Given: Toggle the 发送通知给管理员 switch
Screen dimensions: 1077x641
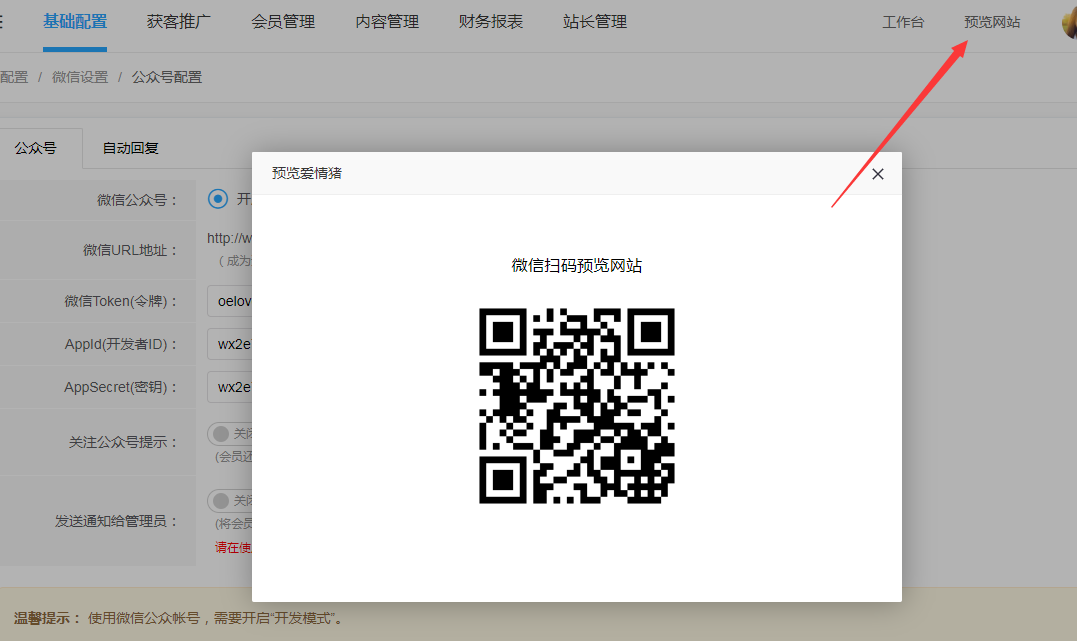Looking at the screenshot, I should pyautogui.click(x=230, y=501).
